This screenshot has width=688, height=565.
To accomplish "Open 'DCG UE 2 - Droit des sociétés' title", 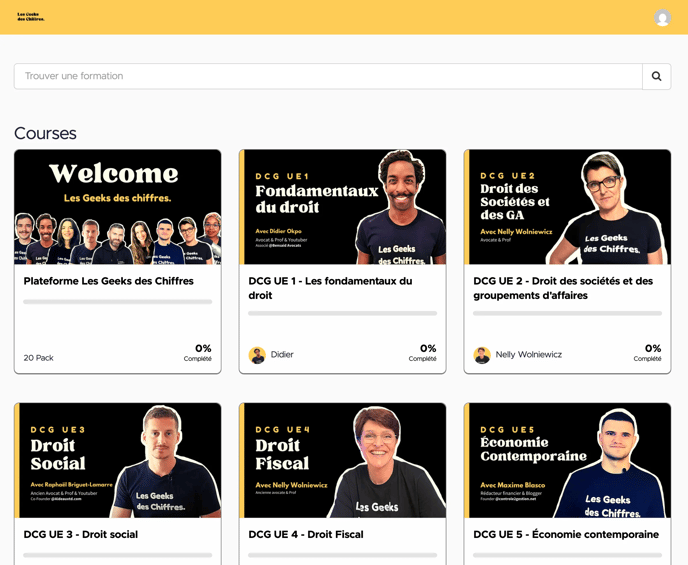I will coord(563,288).
